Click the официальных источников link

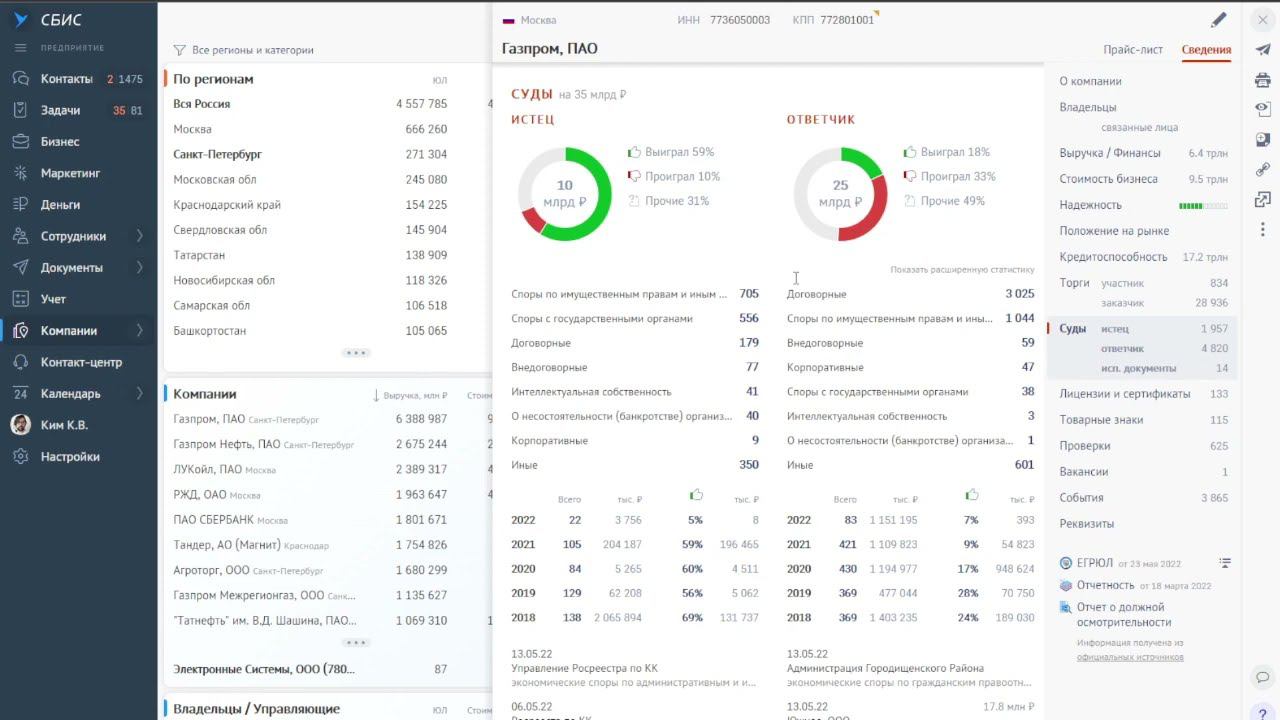pyautogui.click(x=1130, y=657)
